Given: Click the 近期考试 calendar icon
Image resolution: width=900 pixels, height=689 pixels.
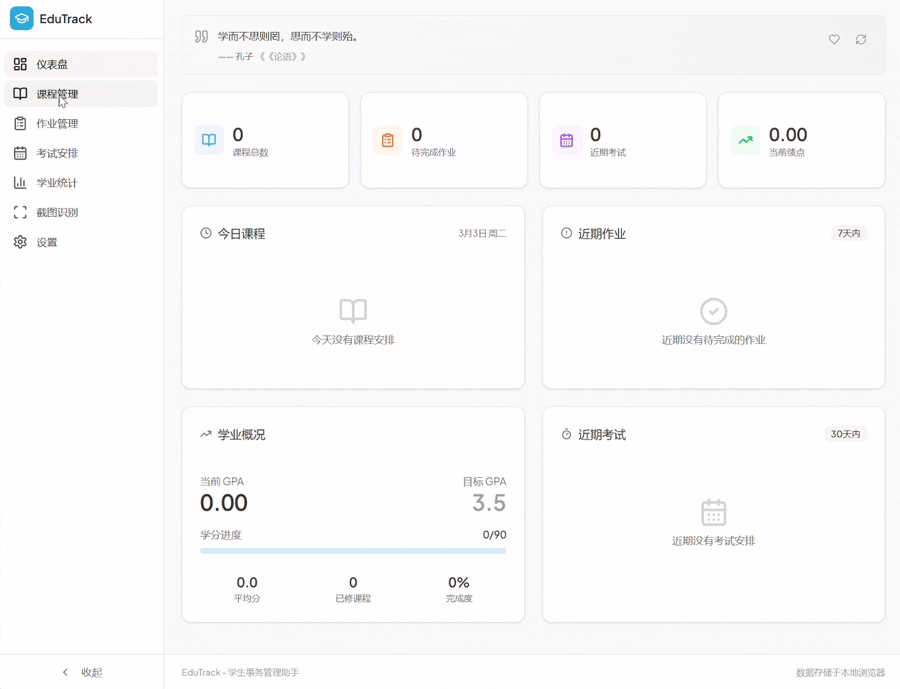Looking at the screenshot, I should (566, 140).
